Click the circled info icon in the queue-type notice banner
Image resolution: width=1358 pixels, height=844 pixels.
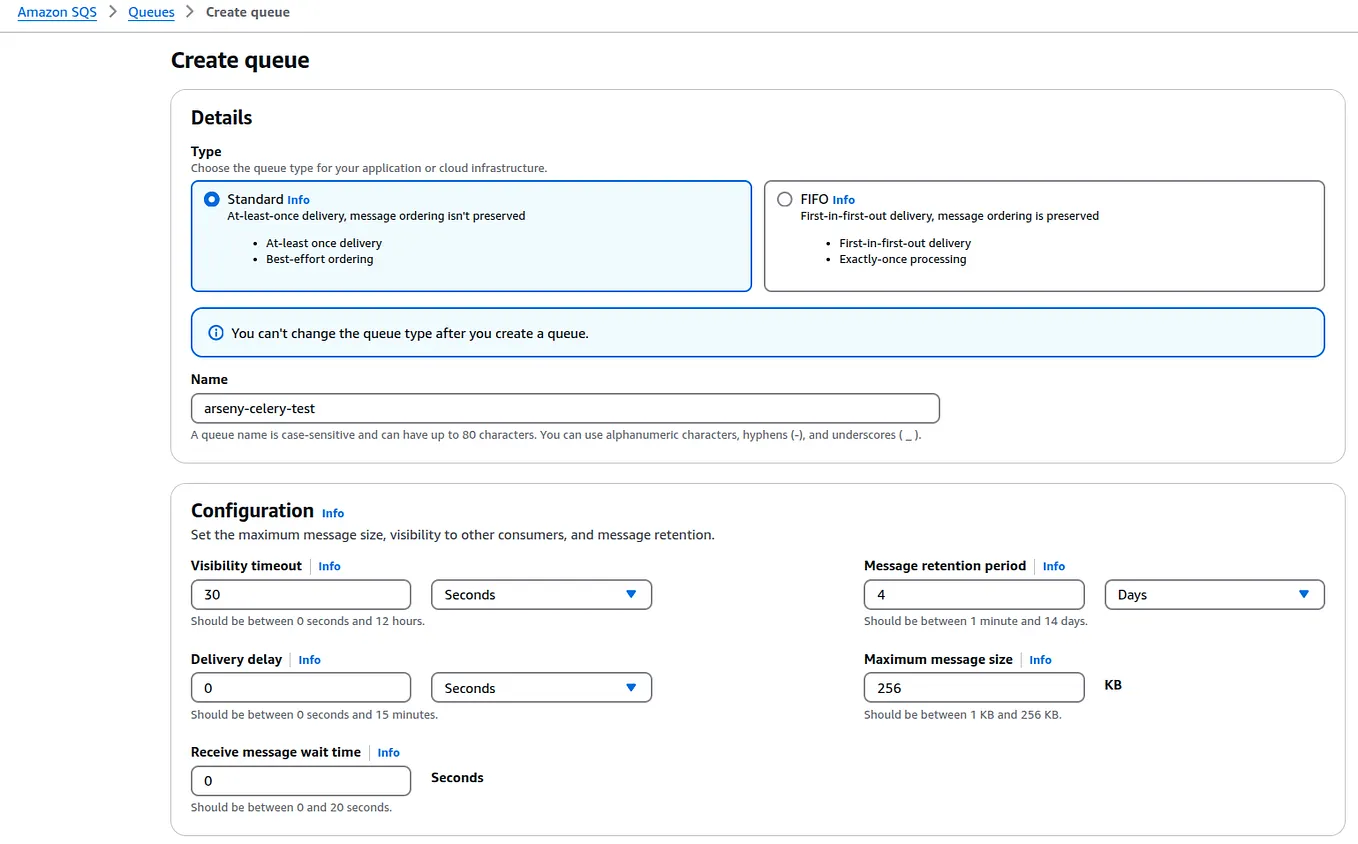click(x=216, y=333)
